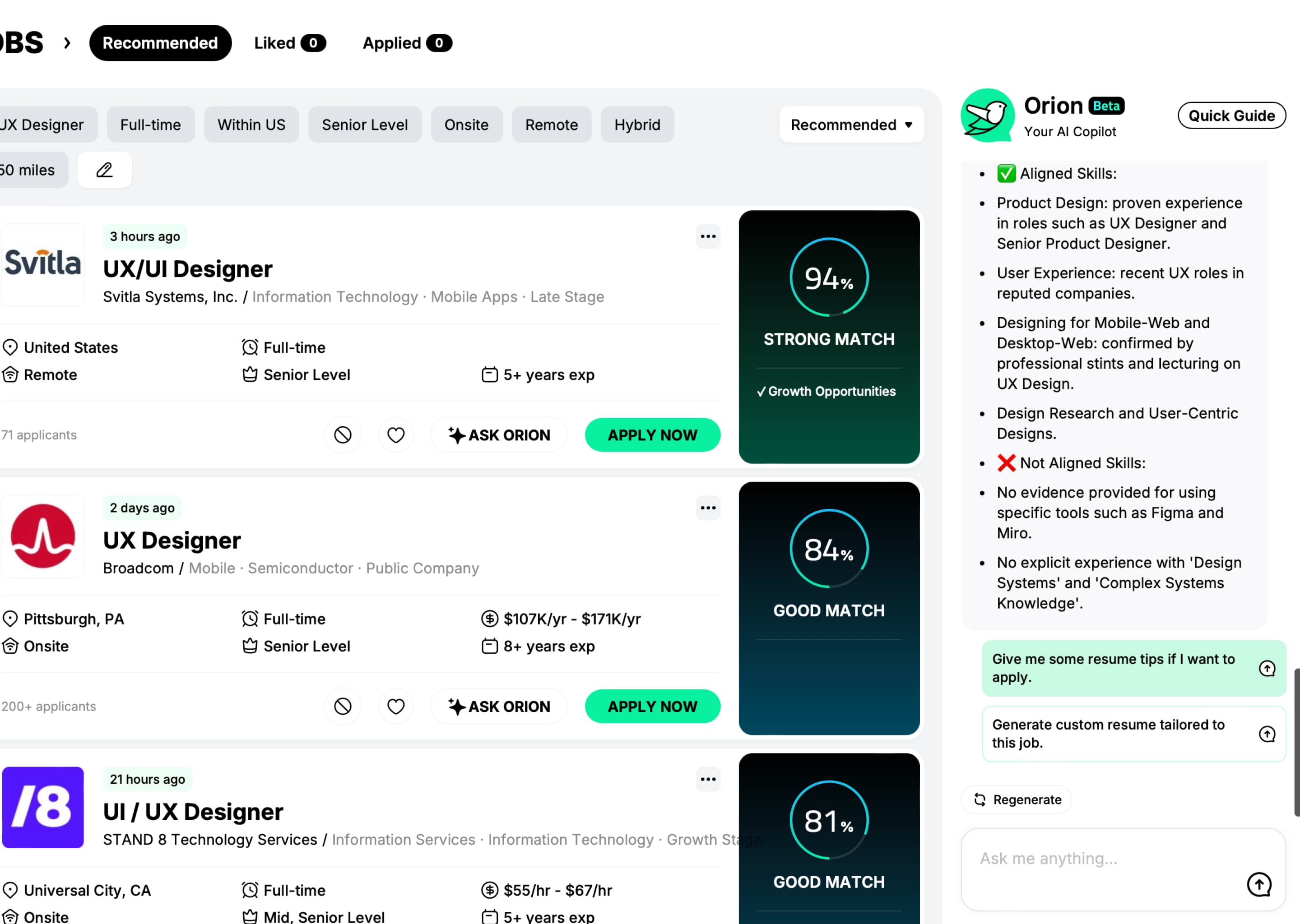Click the Broadcom company logo
The image size is (1300, 924).
(43, 536)
